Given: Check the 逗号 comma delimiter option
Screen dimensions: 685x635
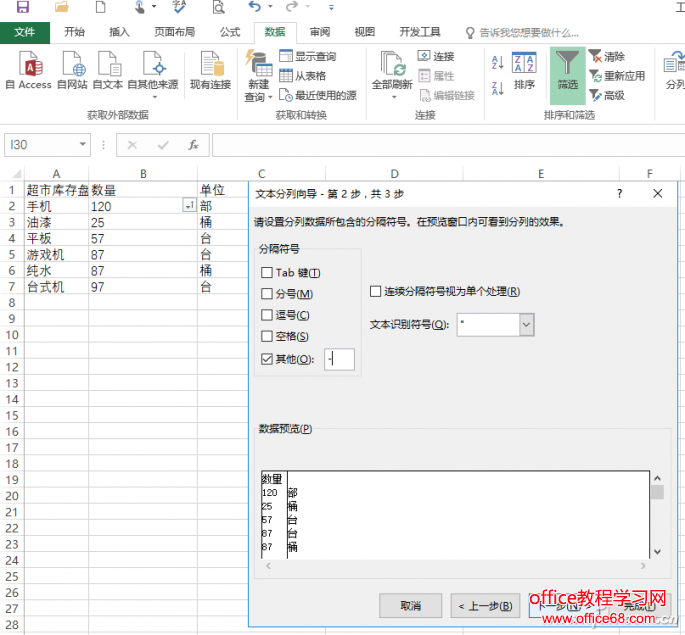Looking at the screenshot, I should point(267,315).
